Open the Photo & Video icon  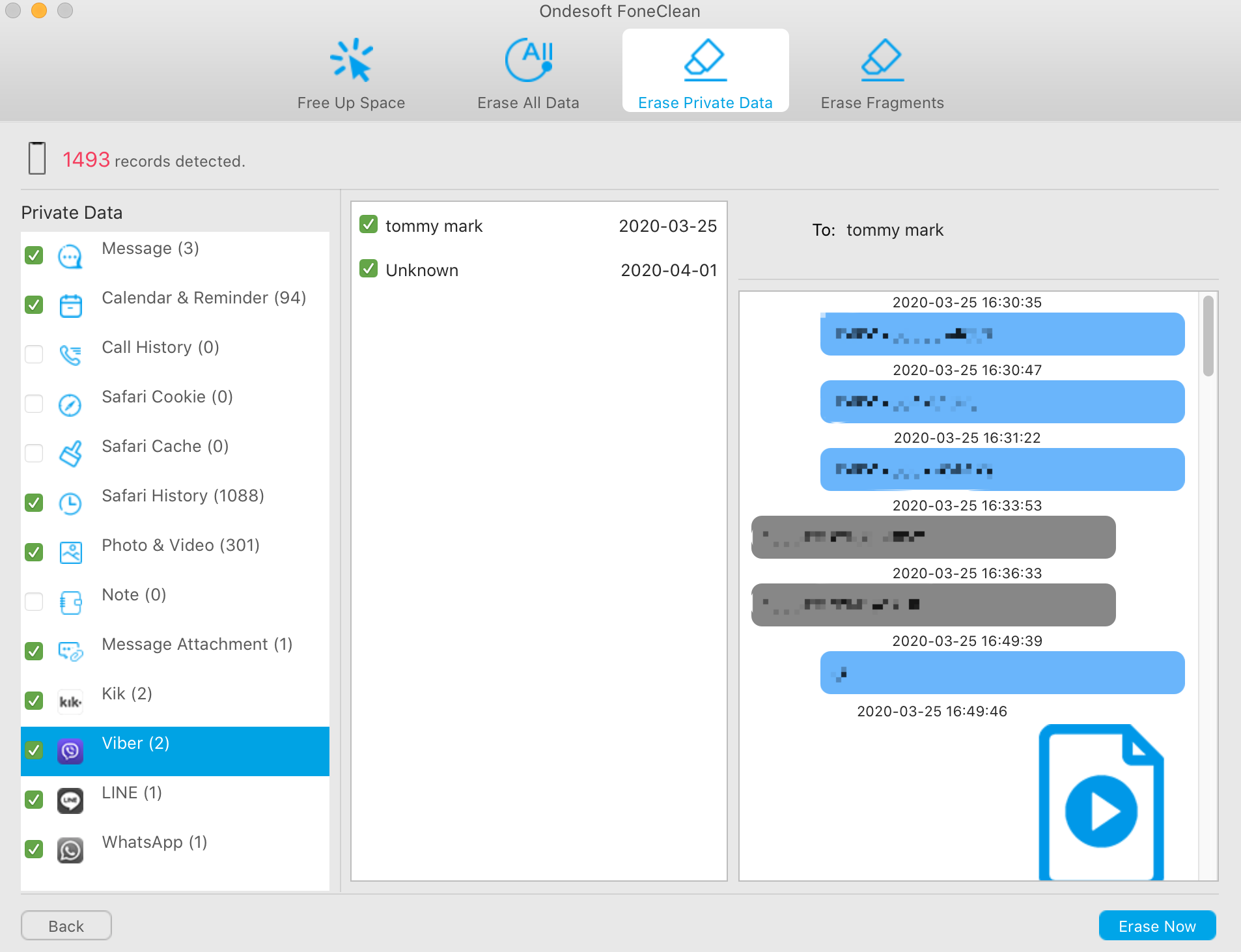click(70, 553)
